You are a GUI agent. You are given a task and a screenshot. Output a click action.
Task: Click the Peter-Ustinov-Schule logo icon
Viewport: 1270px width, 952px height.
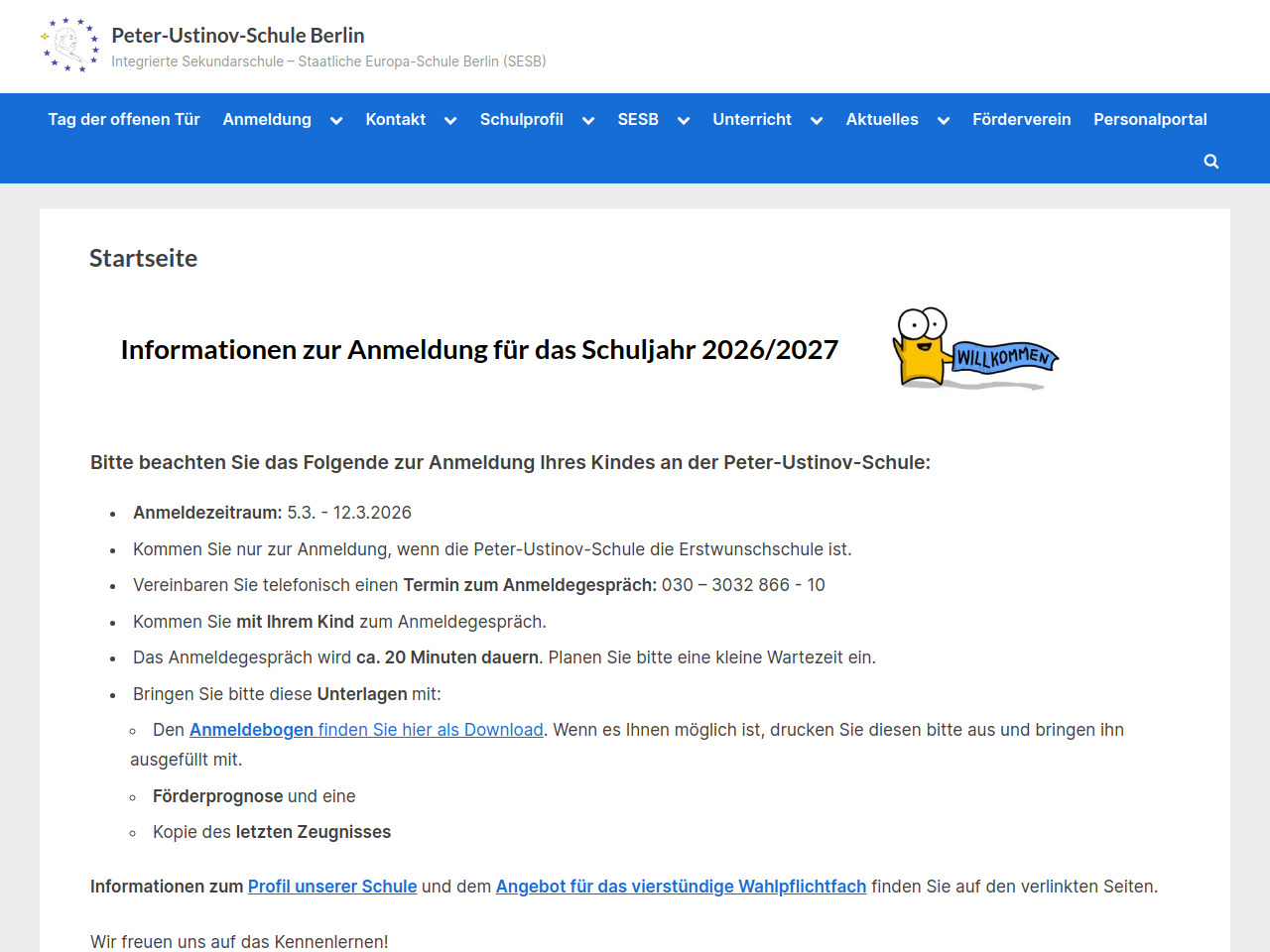[x=69, y=46]
